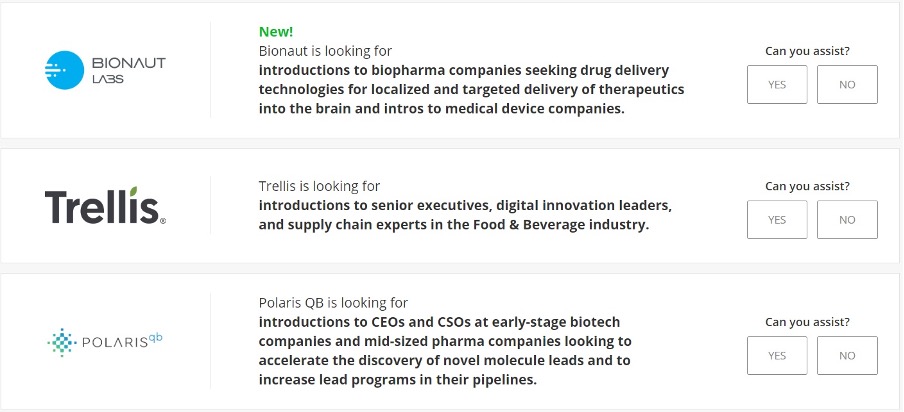Click "Trellis is looking for" heading
The width and height of the screenshot is (904, 412).
319,186
